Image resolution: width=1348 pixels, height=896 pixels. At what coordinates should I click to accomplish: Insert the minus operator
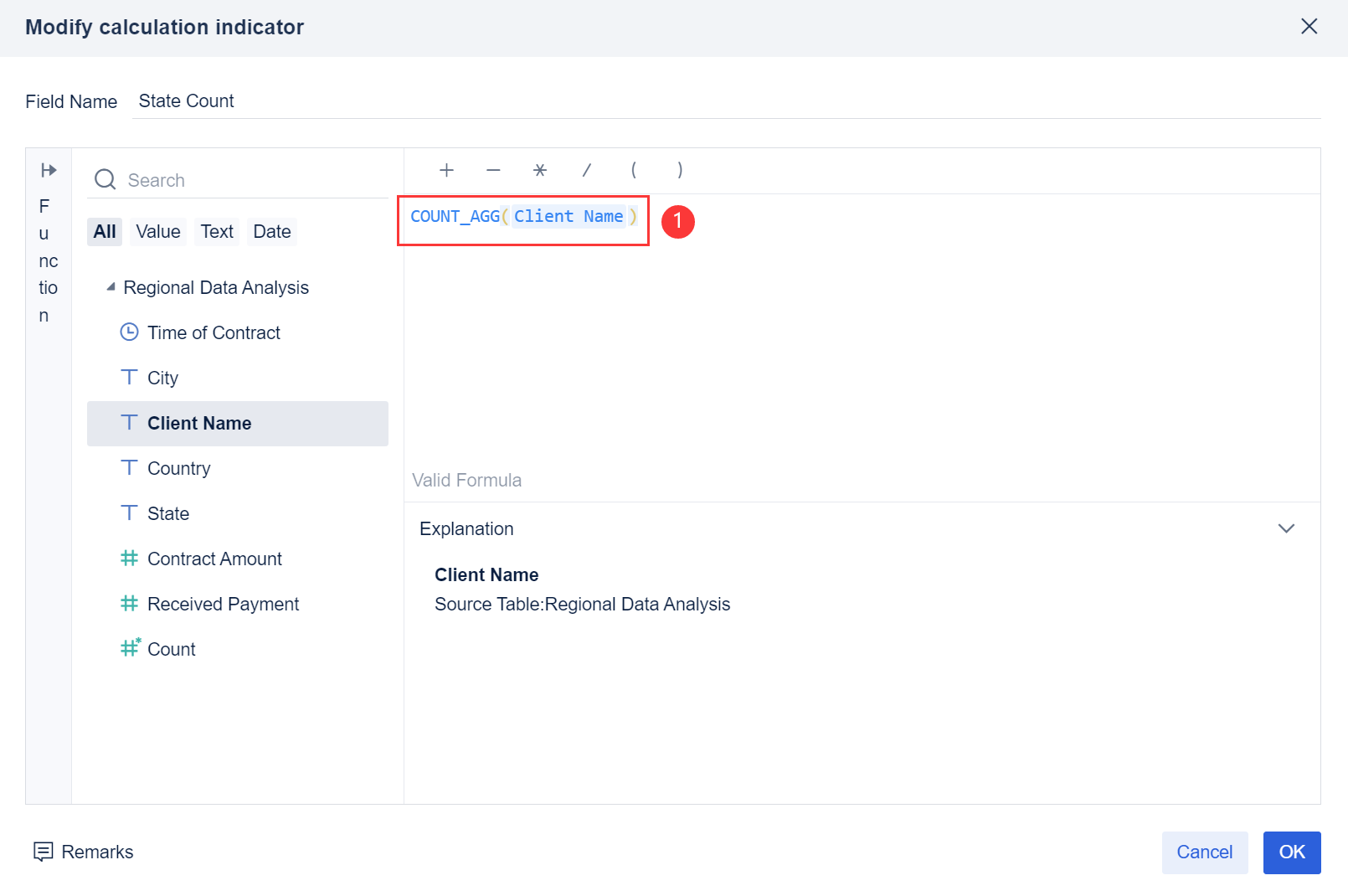[x=493, y=171]
